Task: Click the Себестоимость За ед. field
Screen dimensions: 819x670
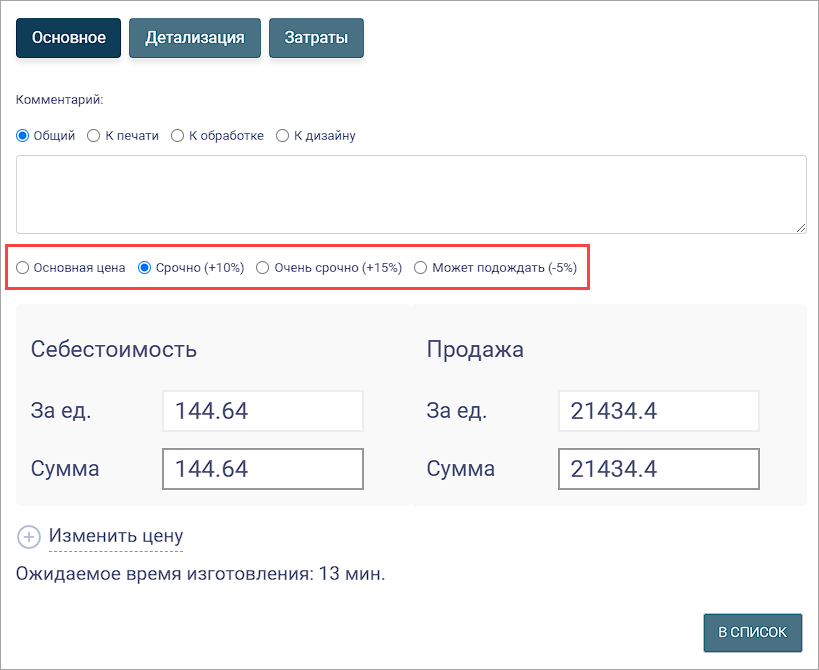Action: (263, 411)
